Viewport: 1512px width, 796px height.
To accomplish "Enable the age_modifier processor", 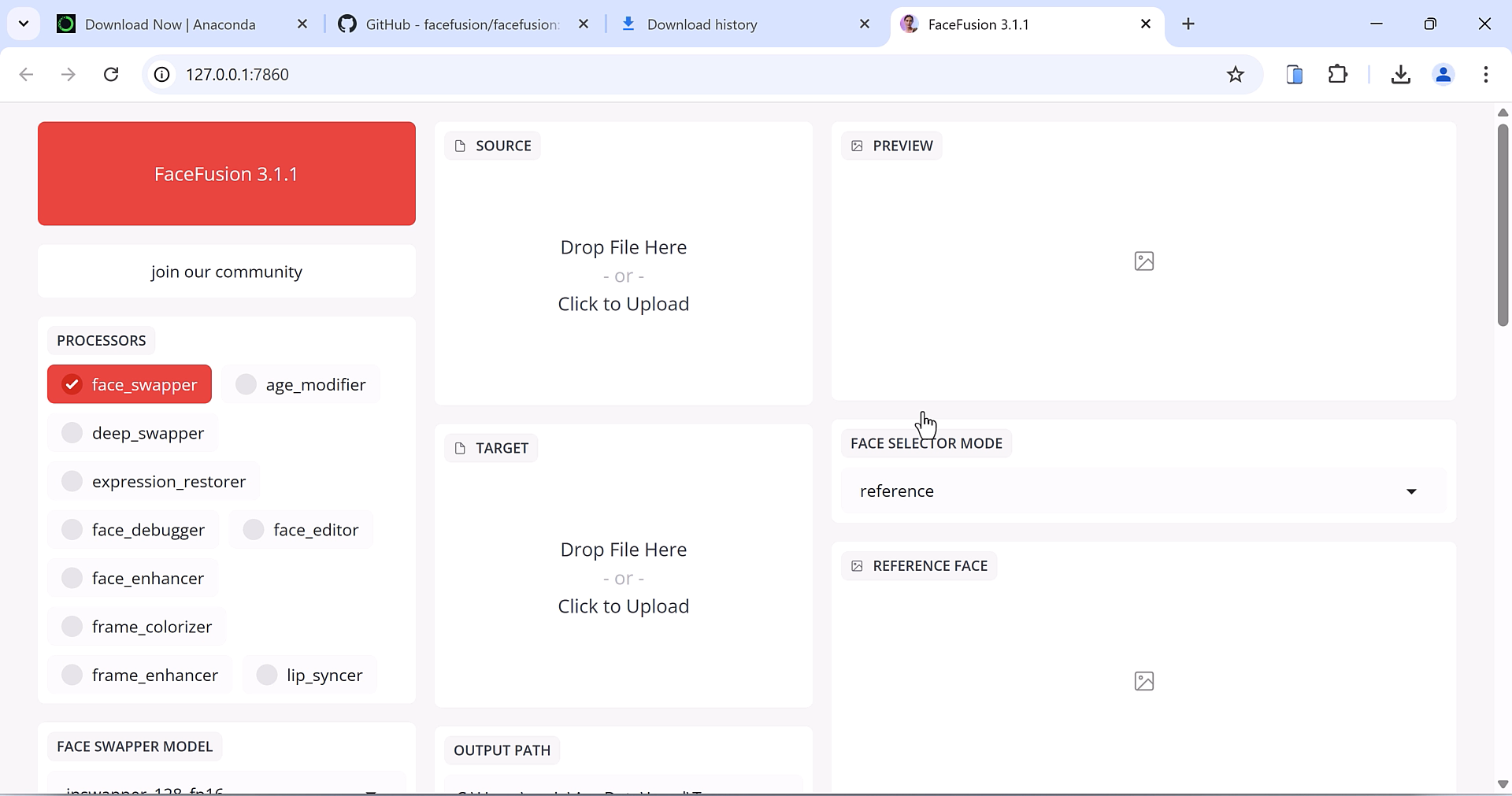I will pos(301,384).
